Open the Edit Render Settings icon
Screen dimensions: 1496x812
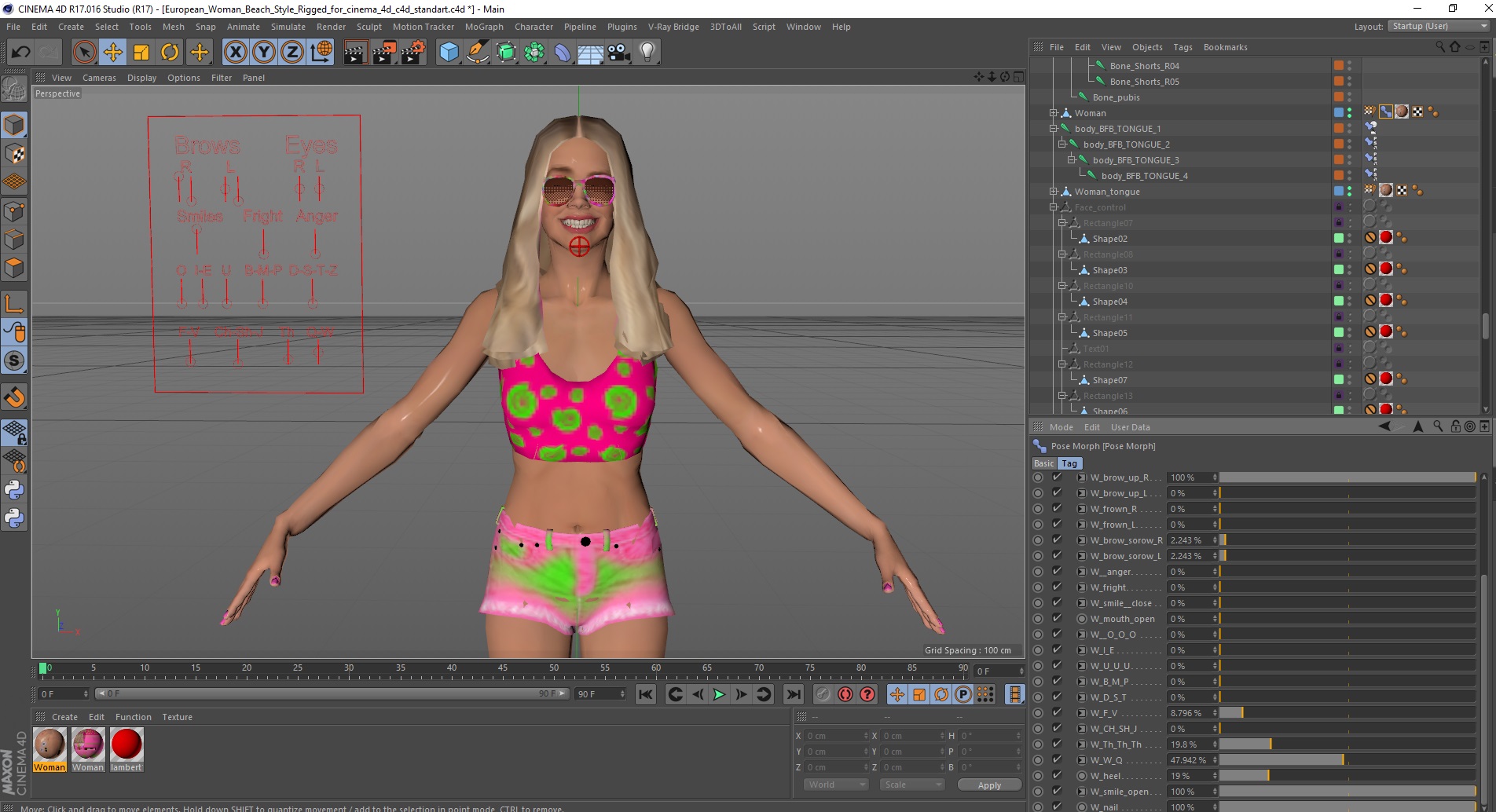413,53
